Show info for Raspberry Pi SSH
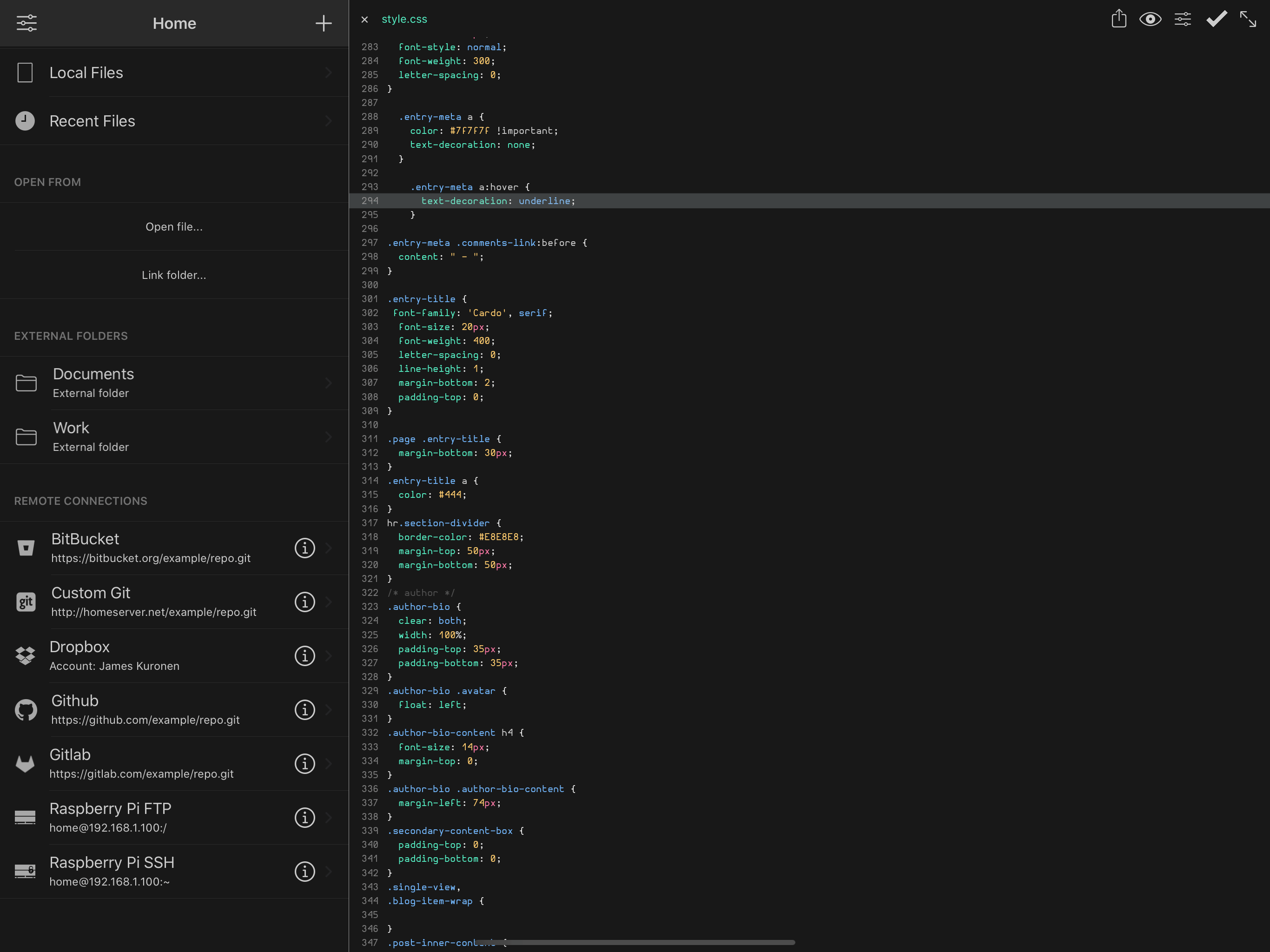The image size is (1270, 952). click(304, 872)
